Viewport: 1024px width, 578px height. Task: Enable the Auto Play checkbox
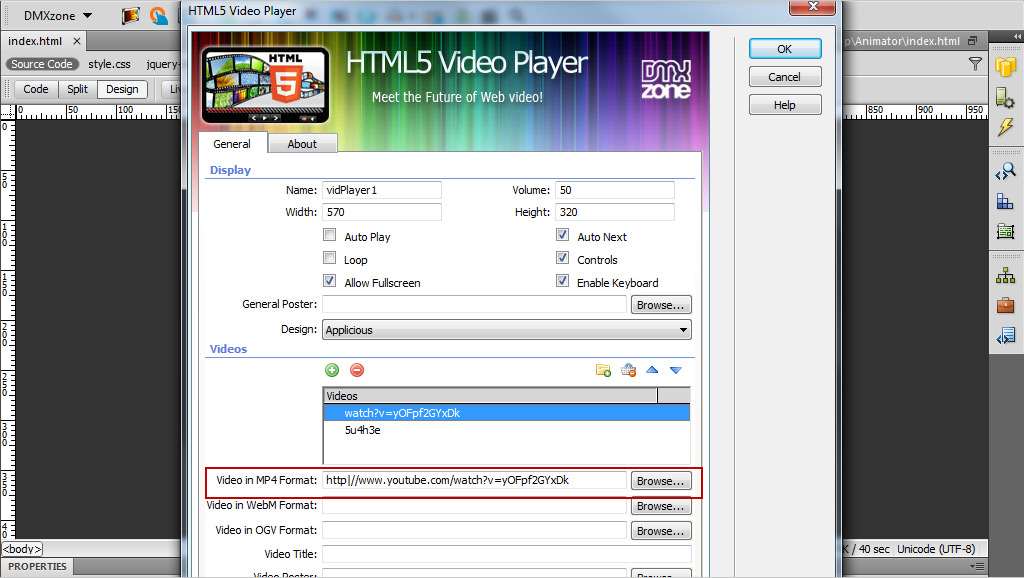330,235
